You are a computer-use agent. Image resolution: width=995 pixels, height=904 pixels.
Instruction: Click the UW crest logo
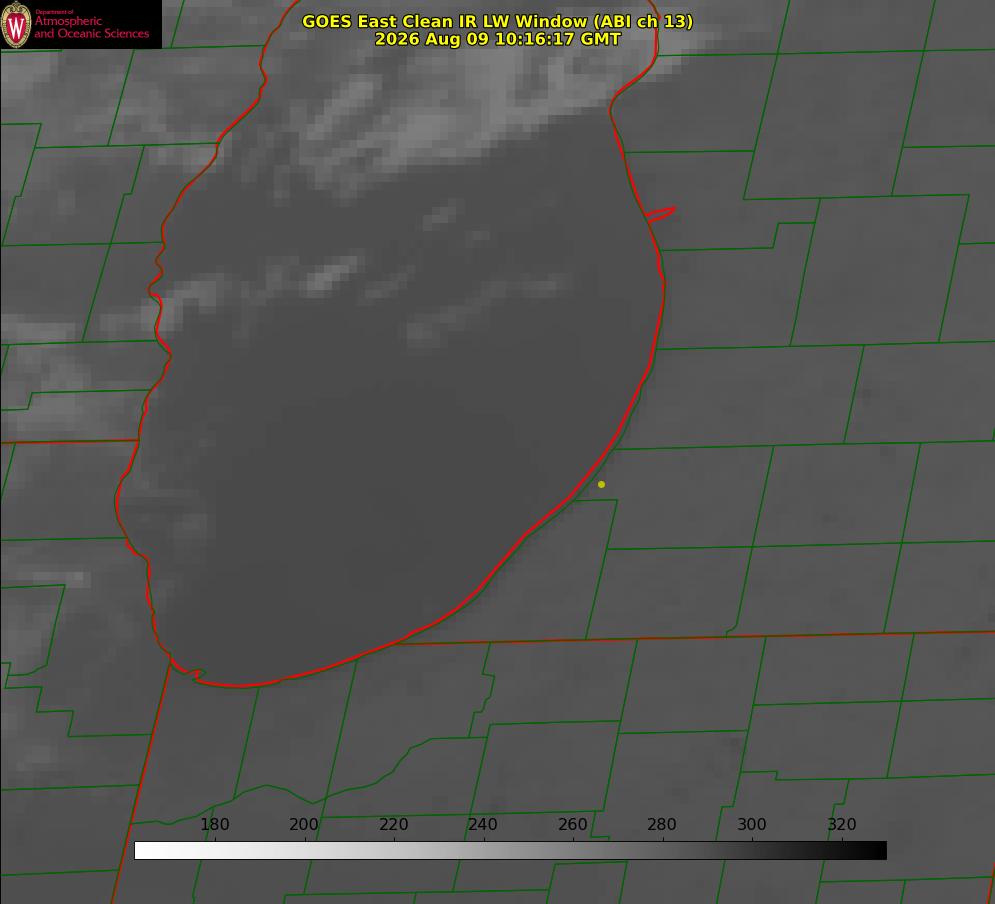(x=16, y=24)
